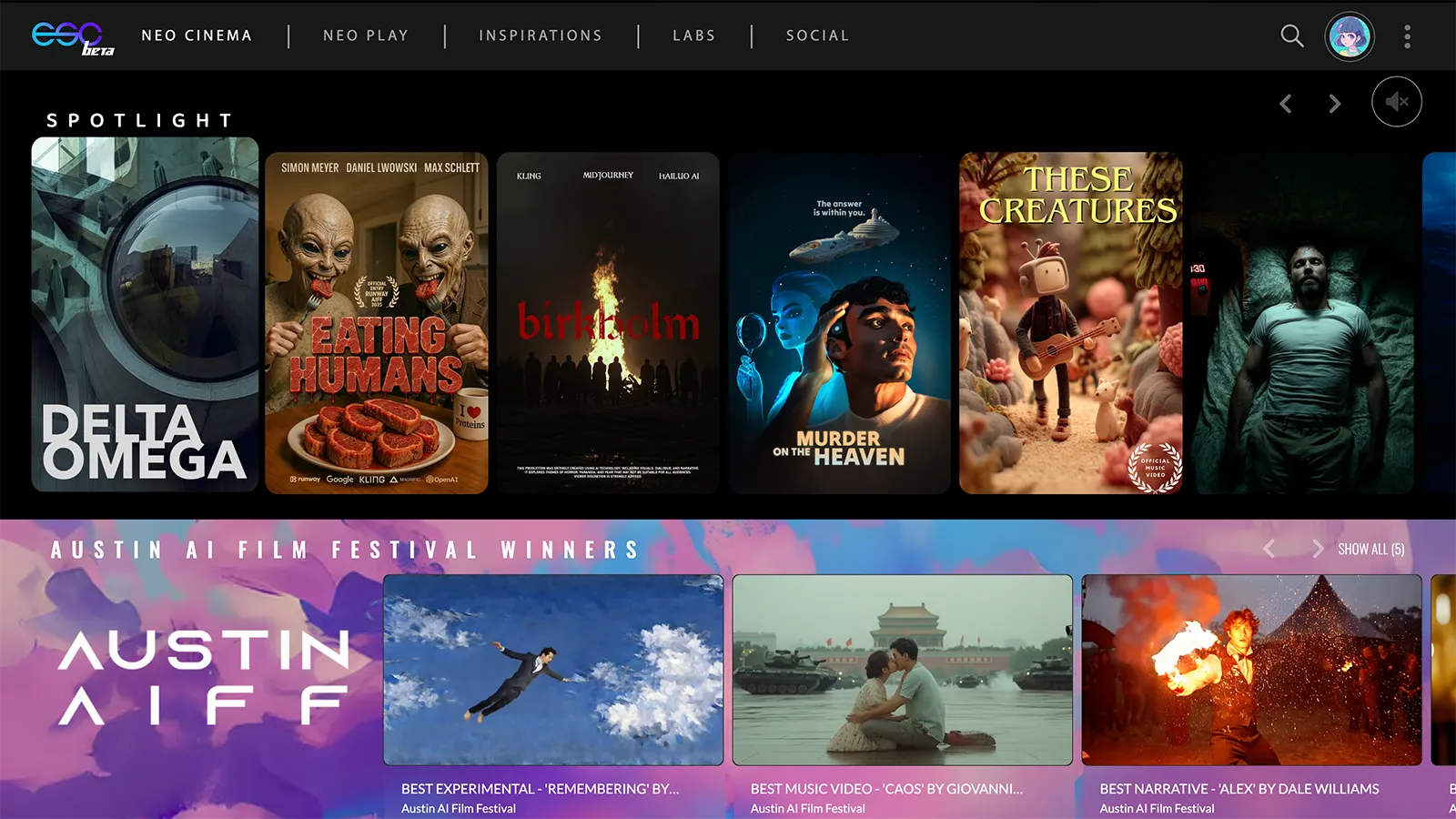
Task: Show next festival winners arrow
Action: coord(1317,549)
